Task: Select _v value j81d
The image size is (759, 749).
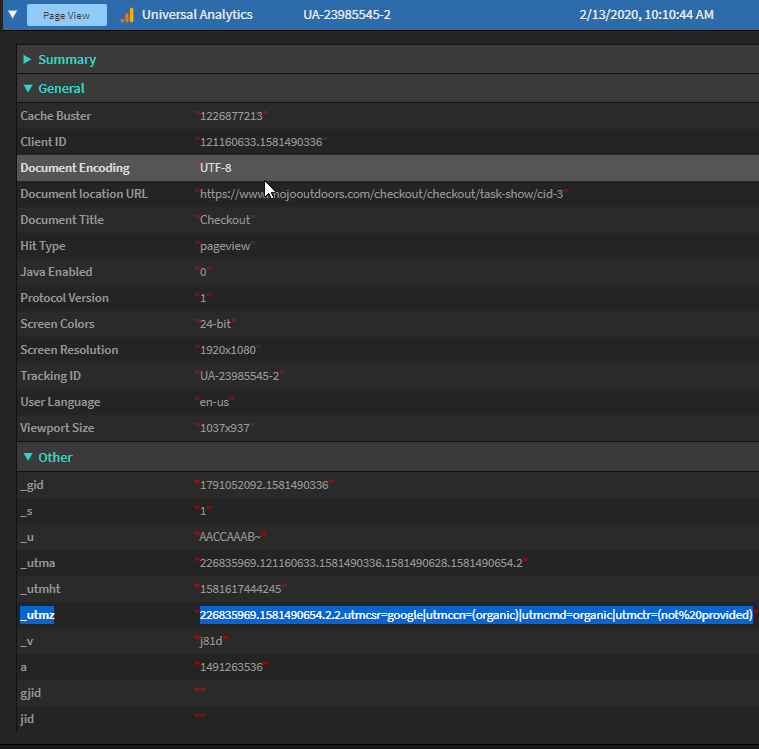Action: pos(211,642)
